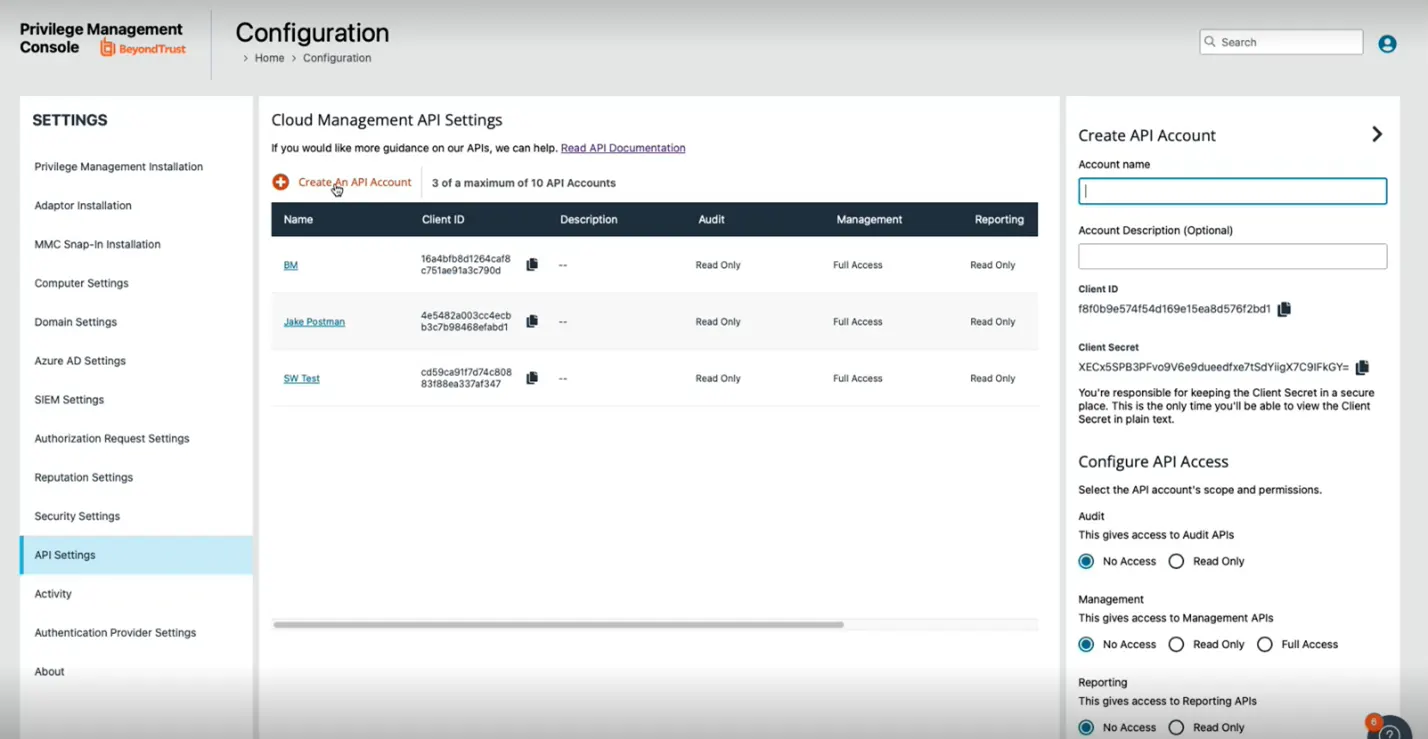The image size is (1428, 739).
Task: Collapse the Create API Account panel
Action: [1377, 134]
